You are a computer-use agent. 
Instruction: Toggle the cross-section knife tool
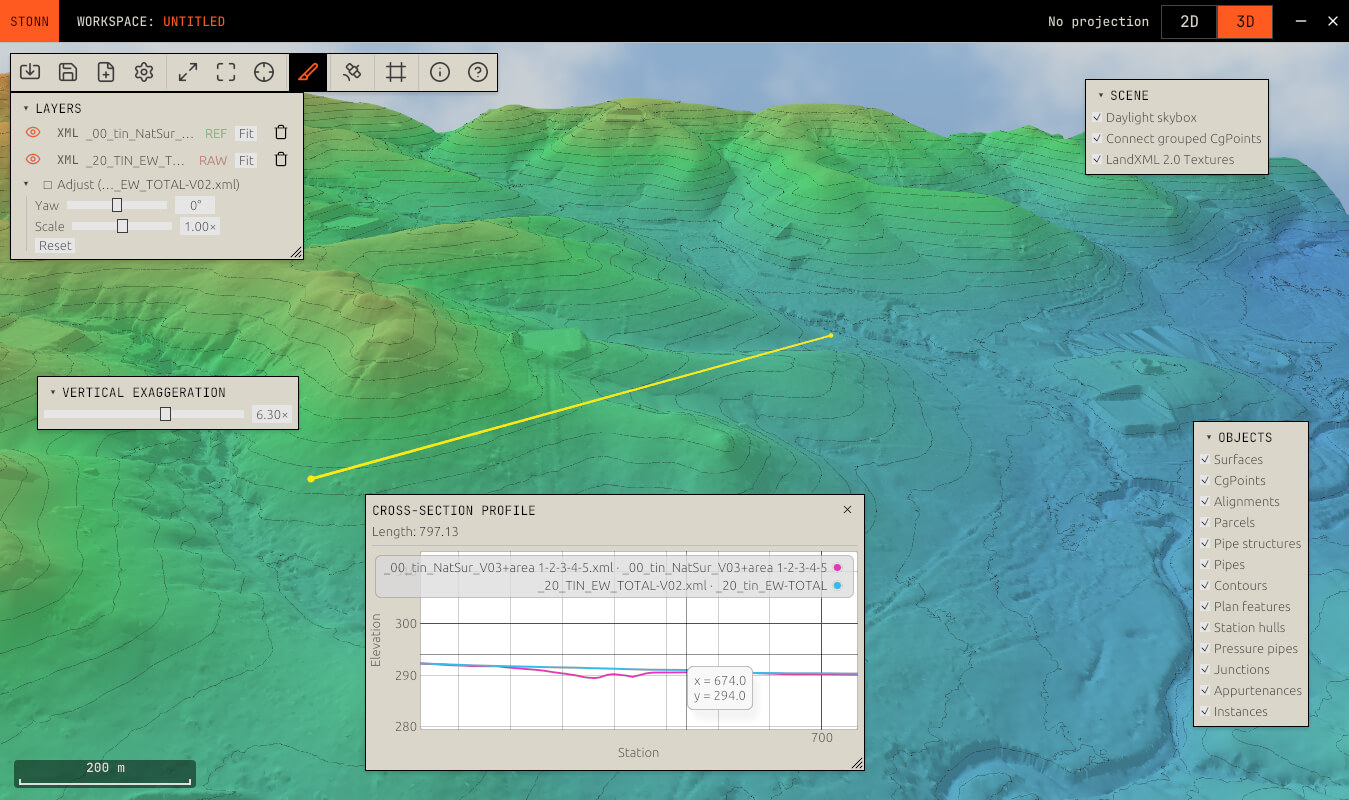308,72
